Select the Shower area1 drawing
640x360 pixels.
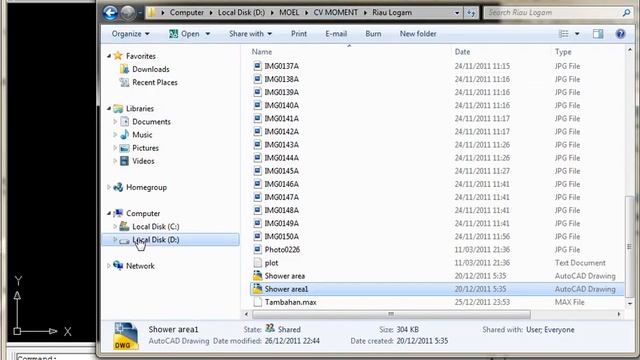[437, 289]
